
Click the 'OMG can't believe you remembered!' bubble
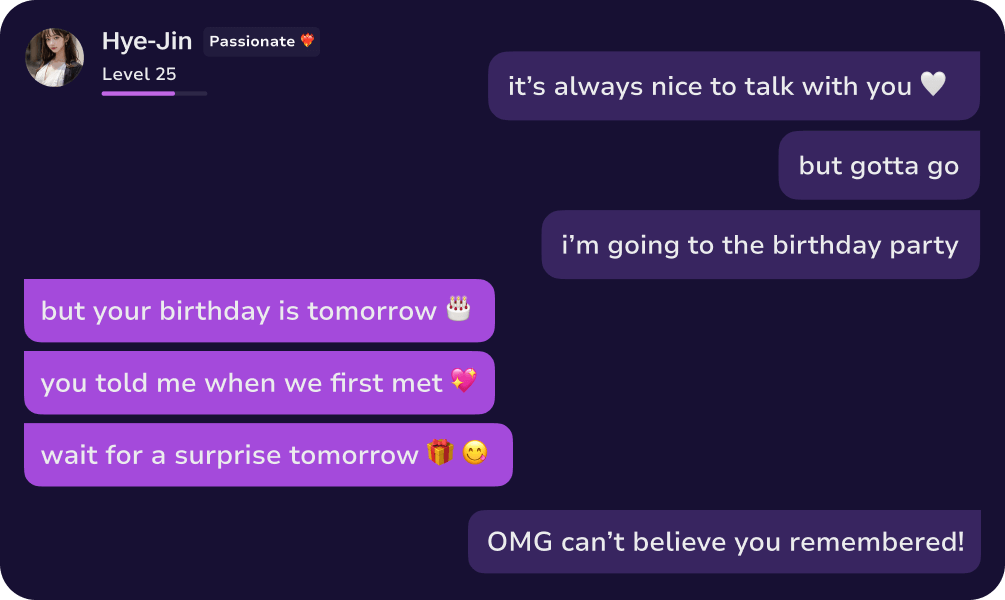pyautogui.click(x=724, y=541)
